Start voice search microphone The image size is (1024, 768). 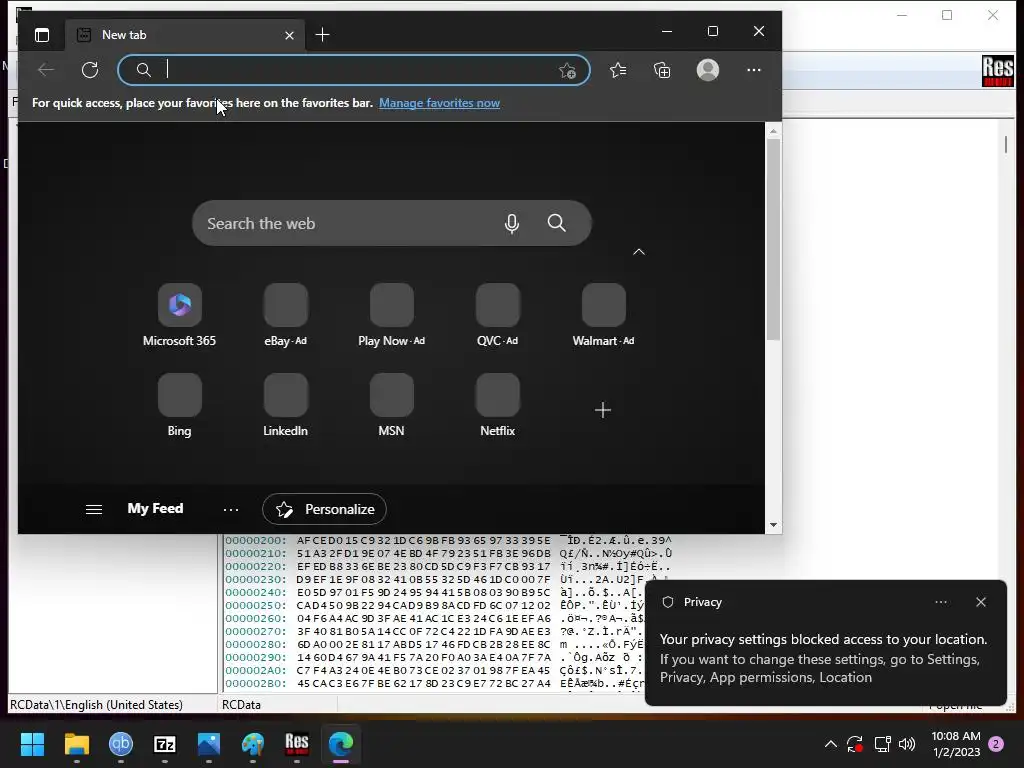(x=512, y=223)
